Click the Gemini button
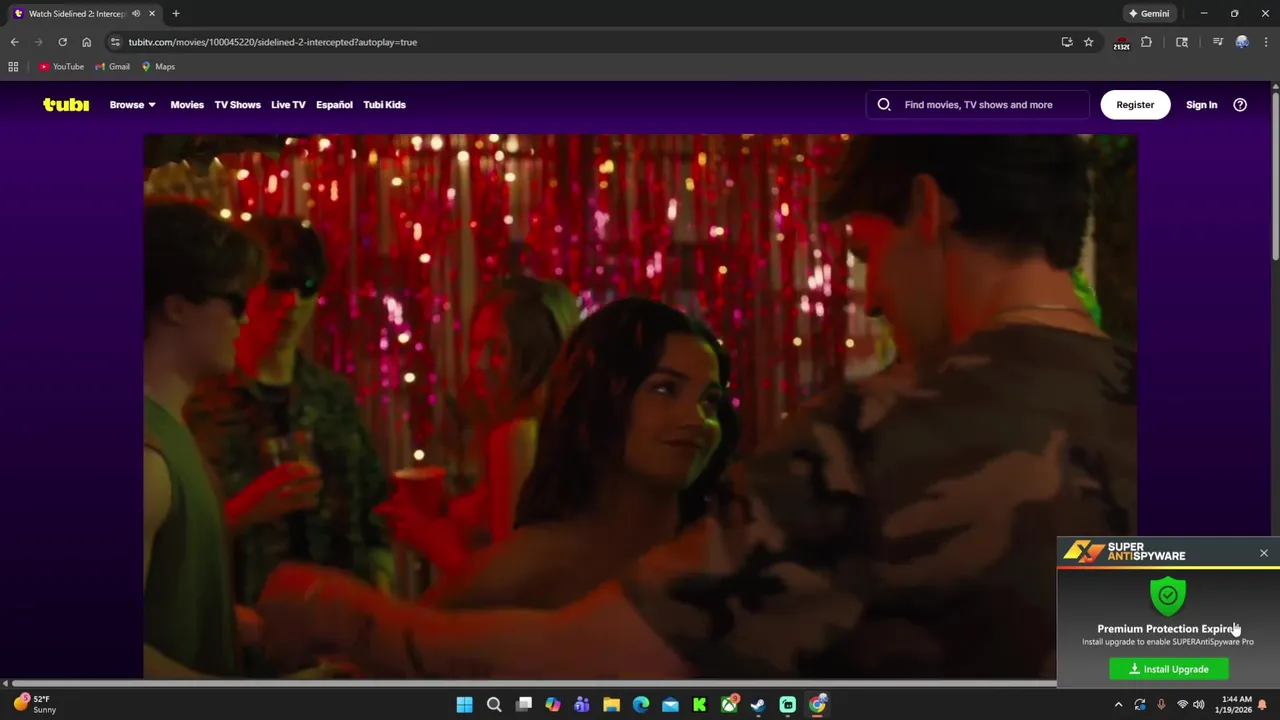 pos(1149,13)
